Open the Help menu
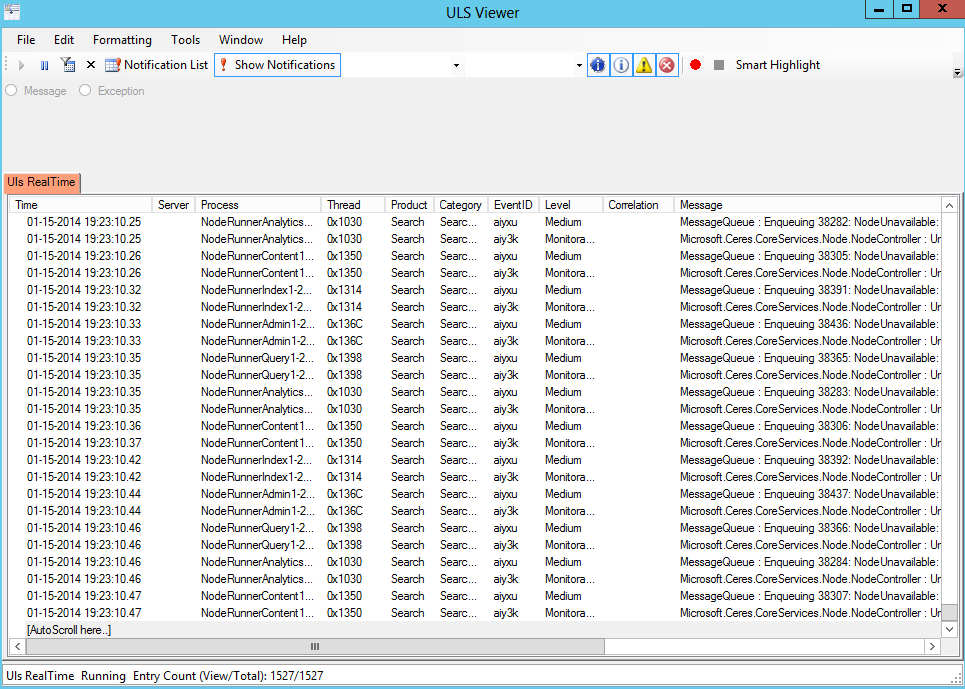965x689 pixels. (x=294, y=40)
